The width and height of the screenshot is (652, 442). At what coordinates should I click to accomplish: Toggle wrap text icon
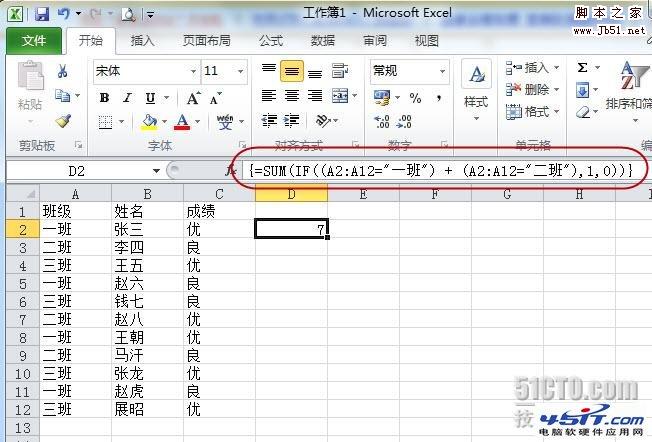pos(340,71)
